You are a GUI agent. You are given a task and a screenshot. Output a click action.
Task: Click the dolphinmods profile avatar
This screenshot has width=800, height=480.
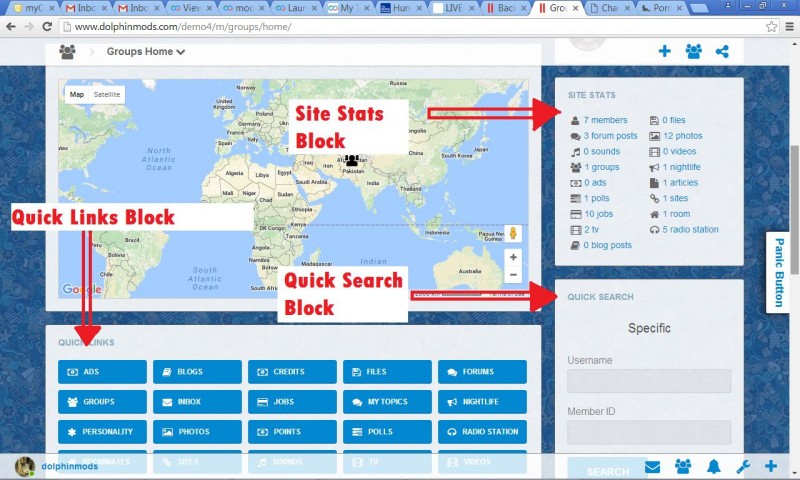(24, 467)
